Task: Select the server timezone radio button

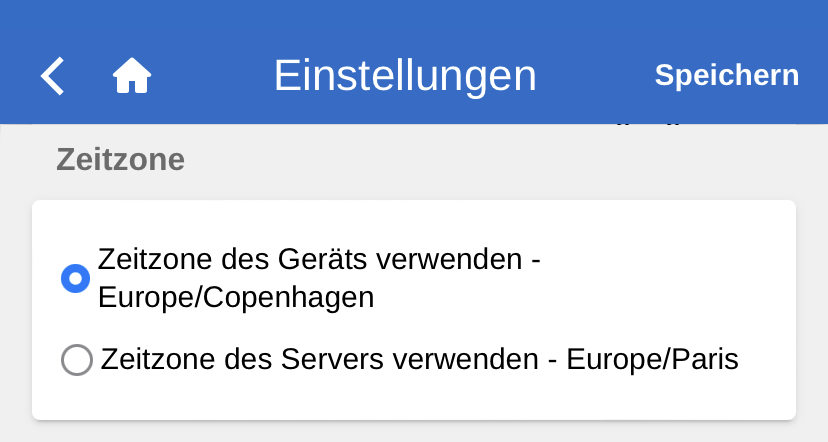Action: click(77, 360)
